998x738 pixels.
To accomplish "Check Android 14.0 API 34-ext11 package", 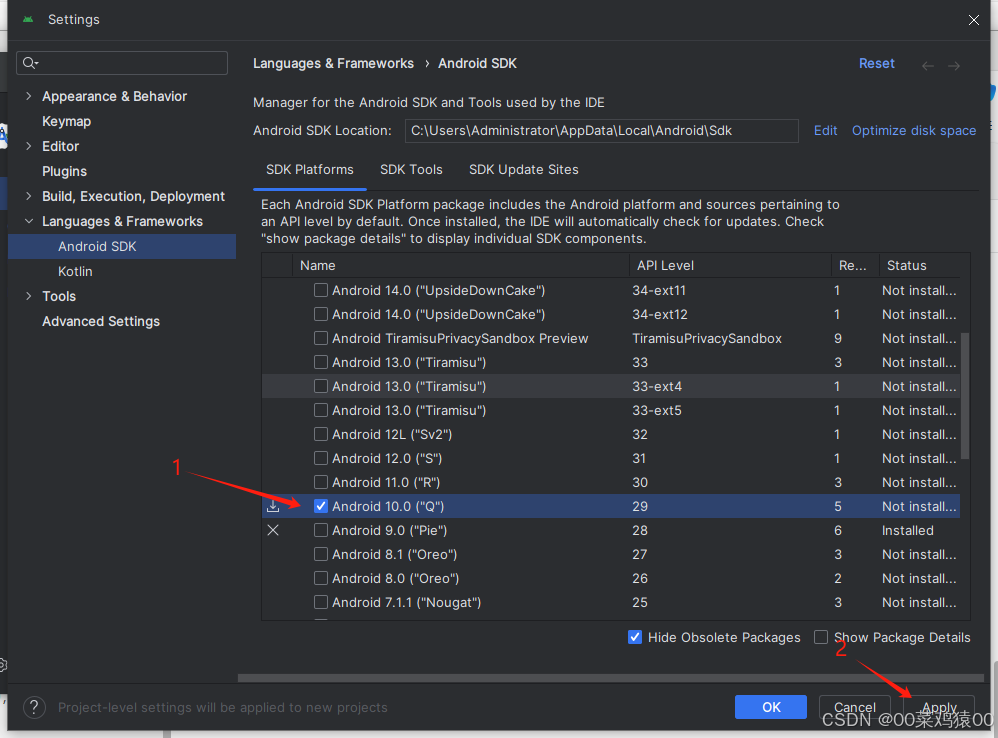I will 321,290.
